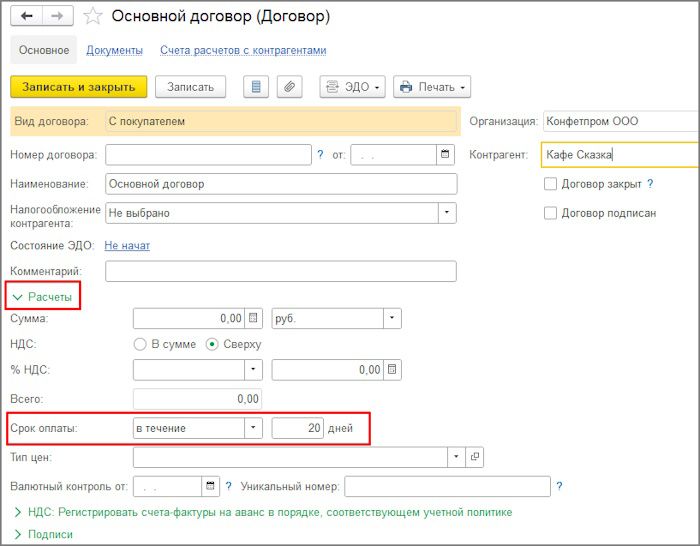This screenshot has width=700, height=546.
Task: Enable the Договор закрыт checkbox
Action: coord(550,183)
